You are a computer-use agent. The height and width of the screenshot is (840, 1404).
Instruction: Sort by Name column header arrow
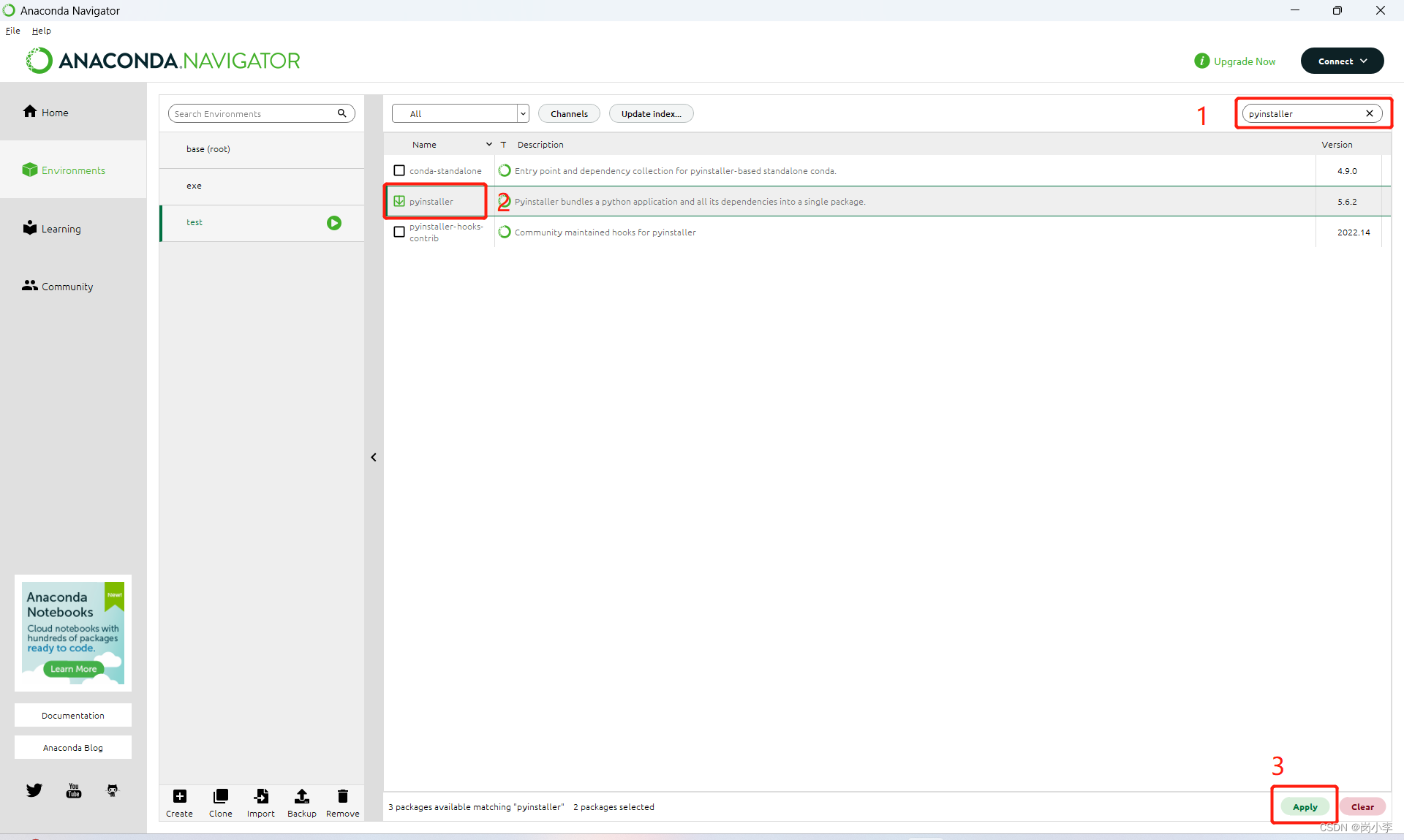pyautogui.click(x=489, y=145)
